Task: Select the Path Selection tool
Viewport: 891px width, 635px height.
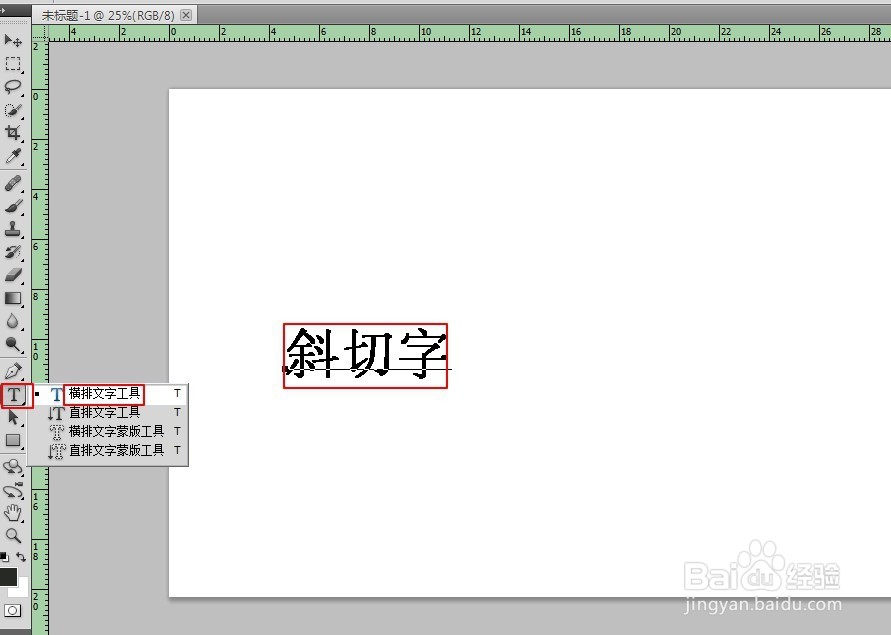Action: [14, 418]
